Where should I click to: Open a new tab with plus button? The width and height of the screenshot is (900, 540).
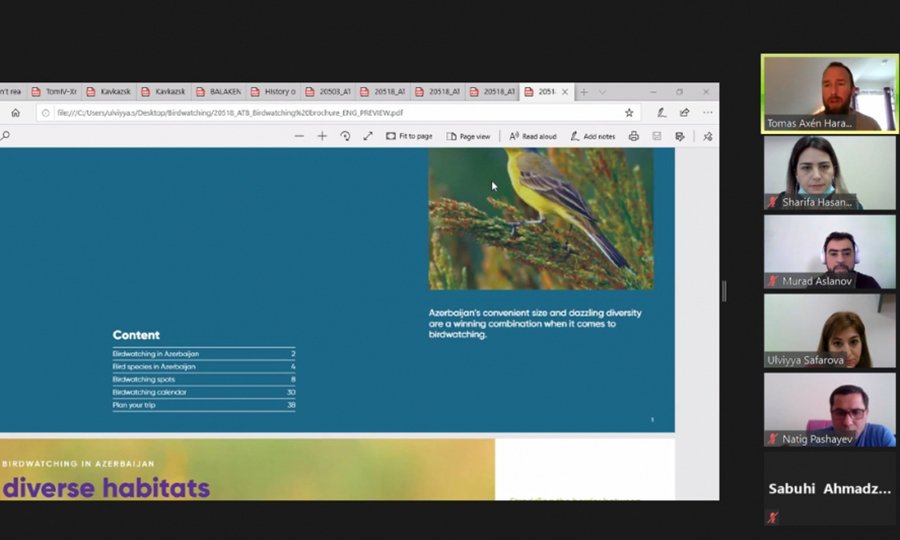pyautogui.click(x=584, y=92)
